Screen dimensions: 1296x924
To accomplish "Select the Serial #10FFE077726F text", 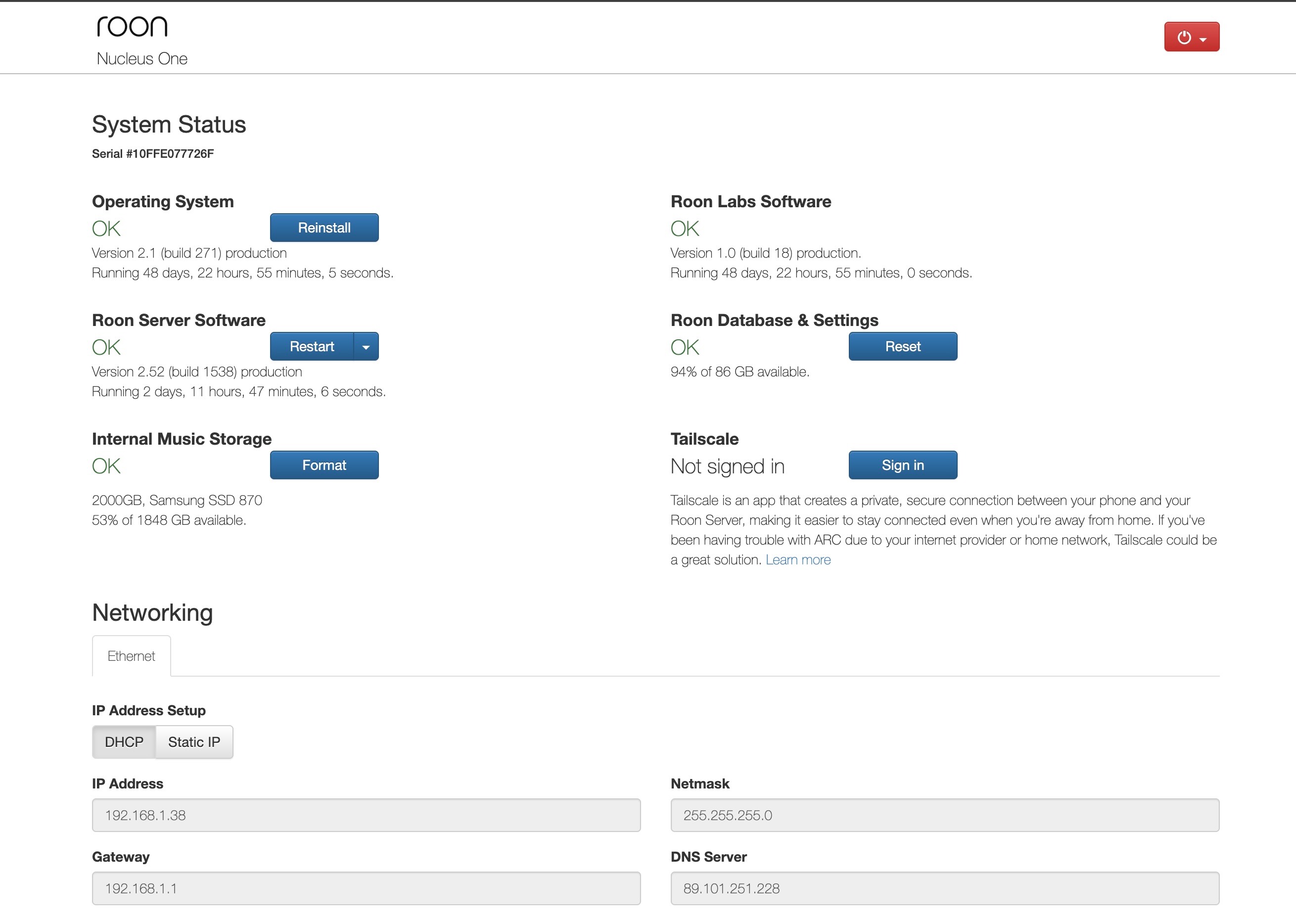I will (x=153, y=154).
